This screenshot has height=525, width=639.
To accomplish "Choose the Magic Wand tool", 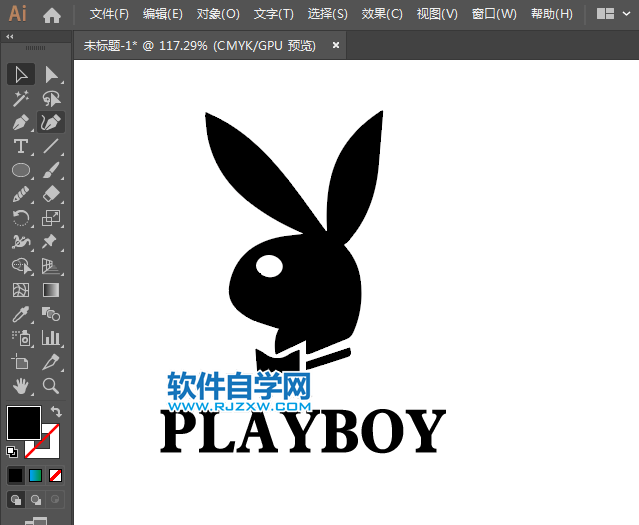I will coord(21,99).
